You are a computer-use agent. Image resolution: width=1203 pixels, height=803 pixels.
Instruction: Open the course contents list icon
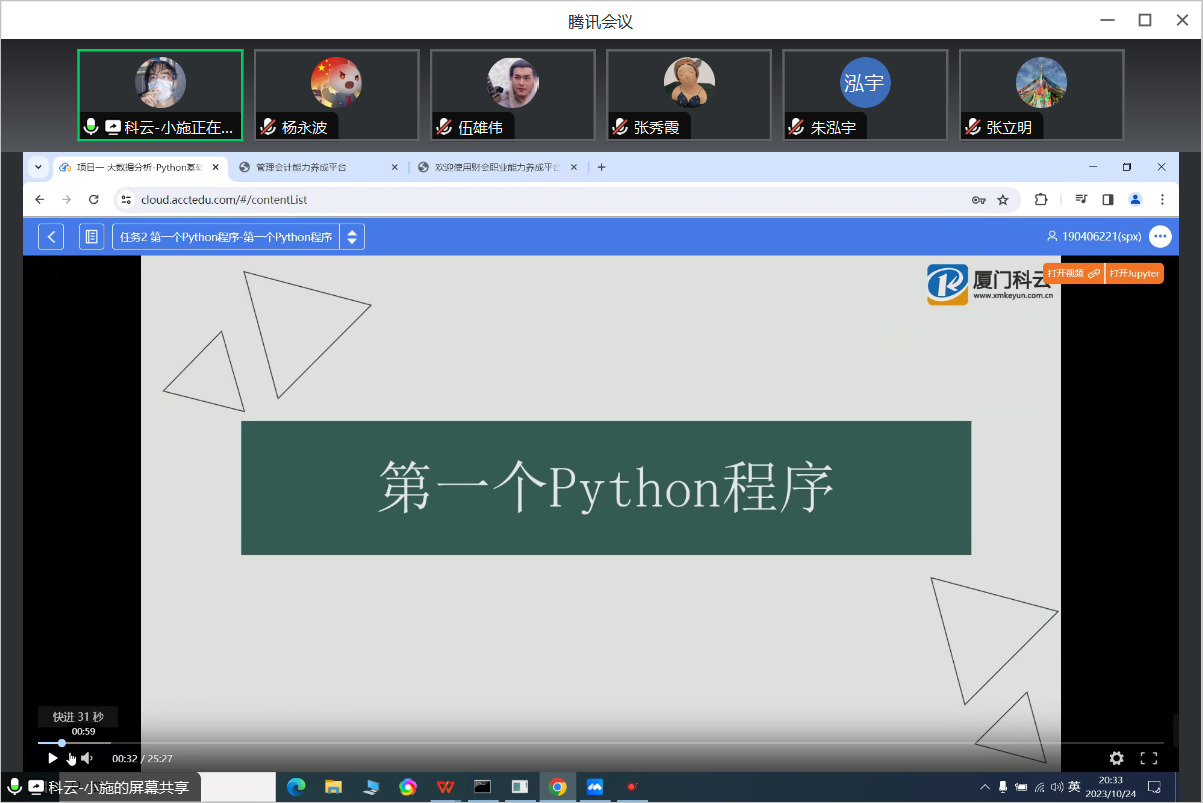pyautogui.click(x=91, y=237)
